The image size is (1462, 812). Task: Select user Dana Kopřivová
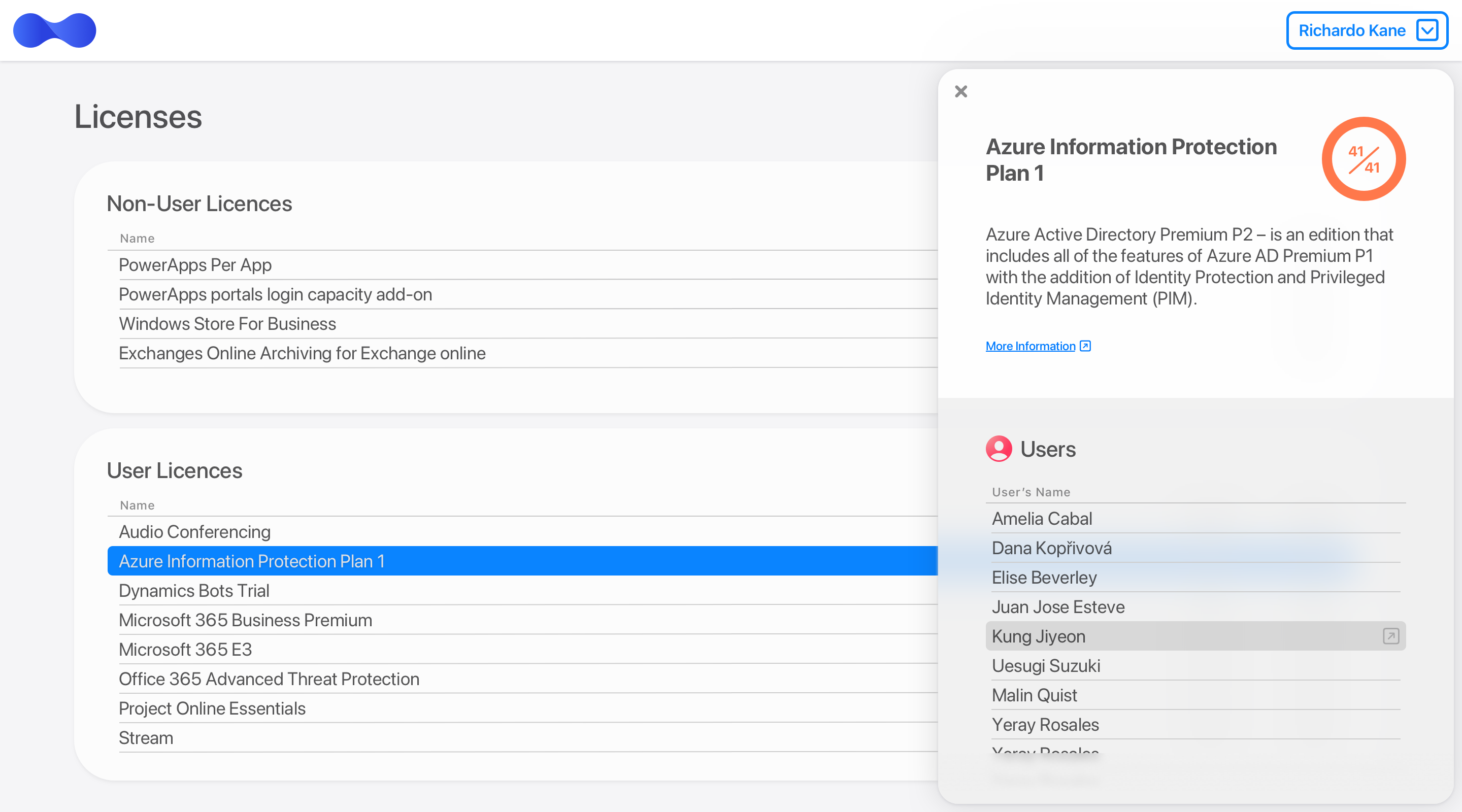tap(1195, 548)
